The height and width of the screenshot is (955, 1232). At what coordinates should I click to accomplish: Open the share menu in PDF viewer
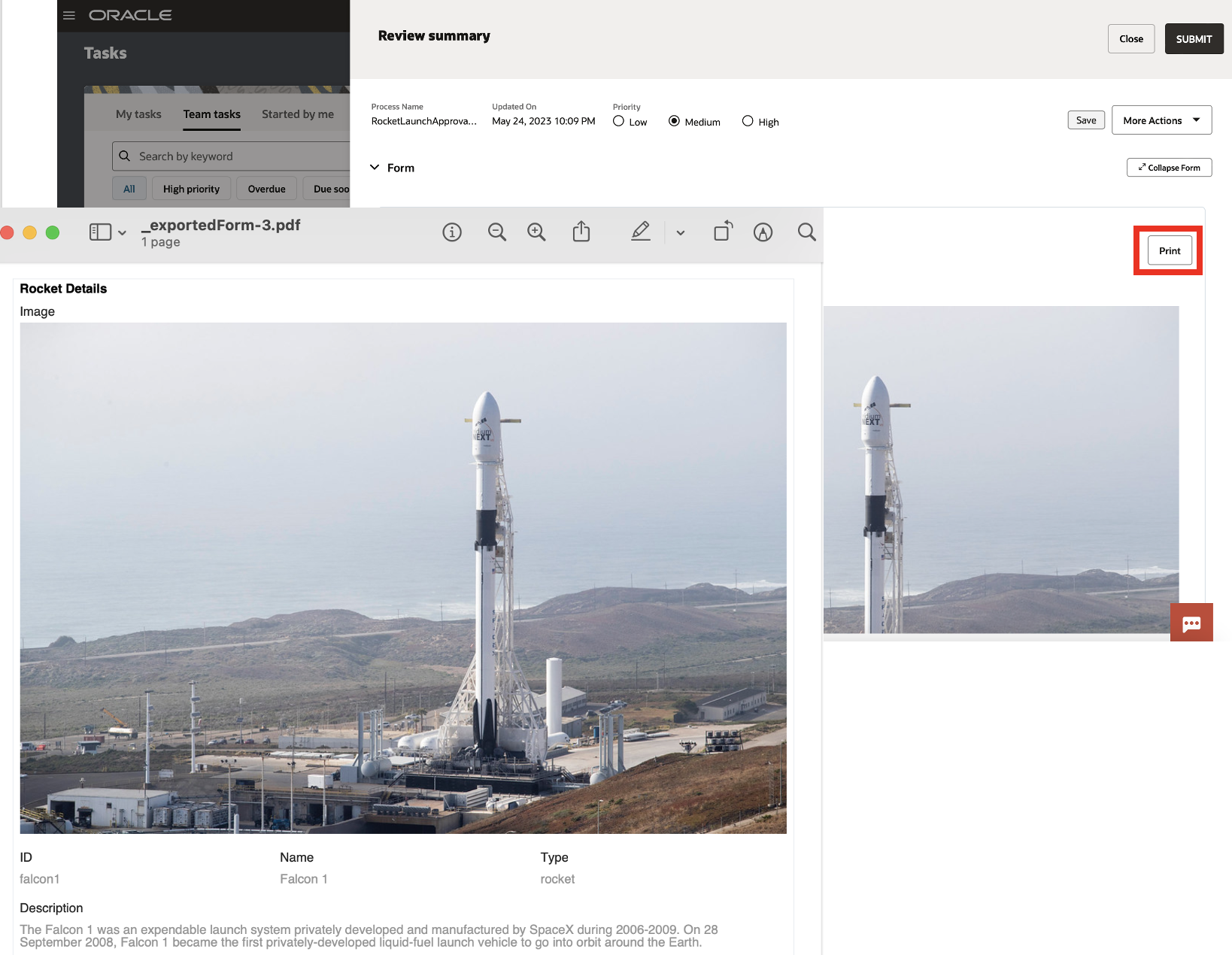point(581,232)
